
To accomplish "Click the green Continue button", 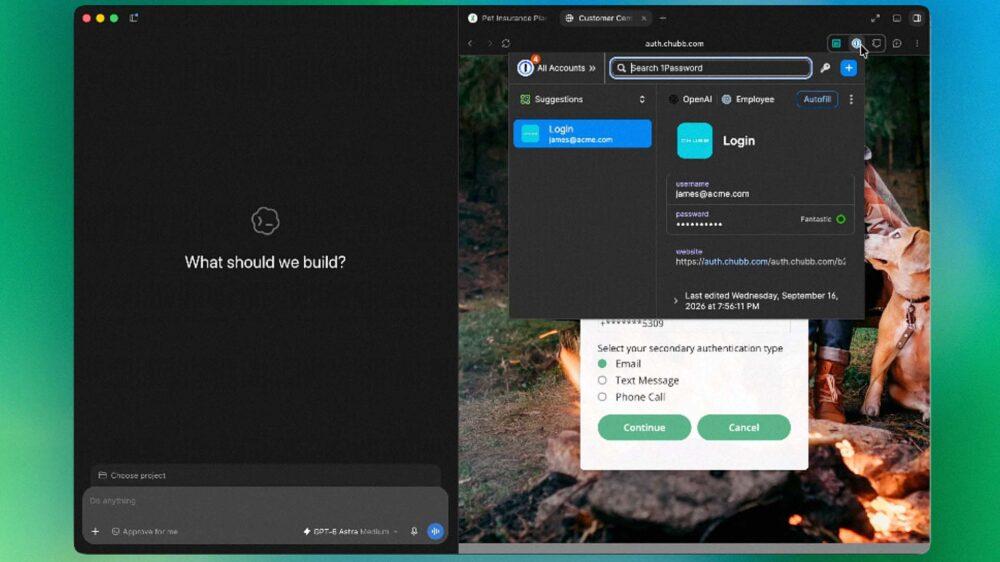I will coord(644,427).
